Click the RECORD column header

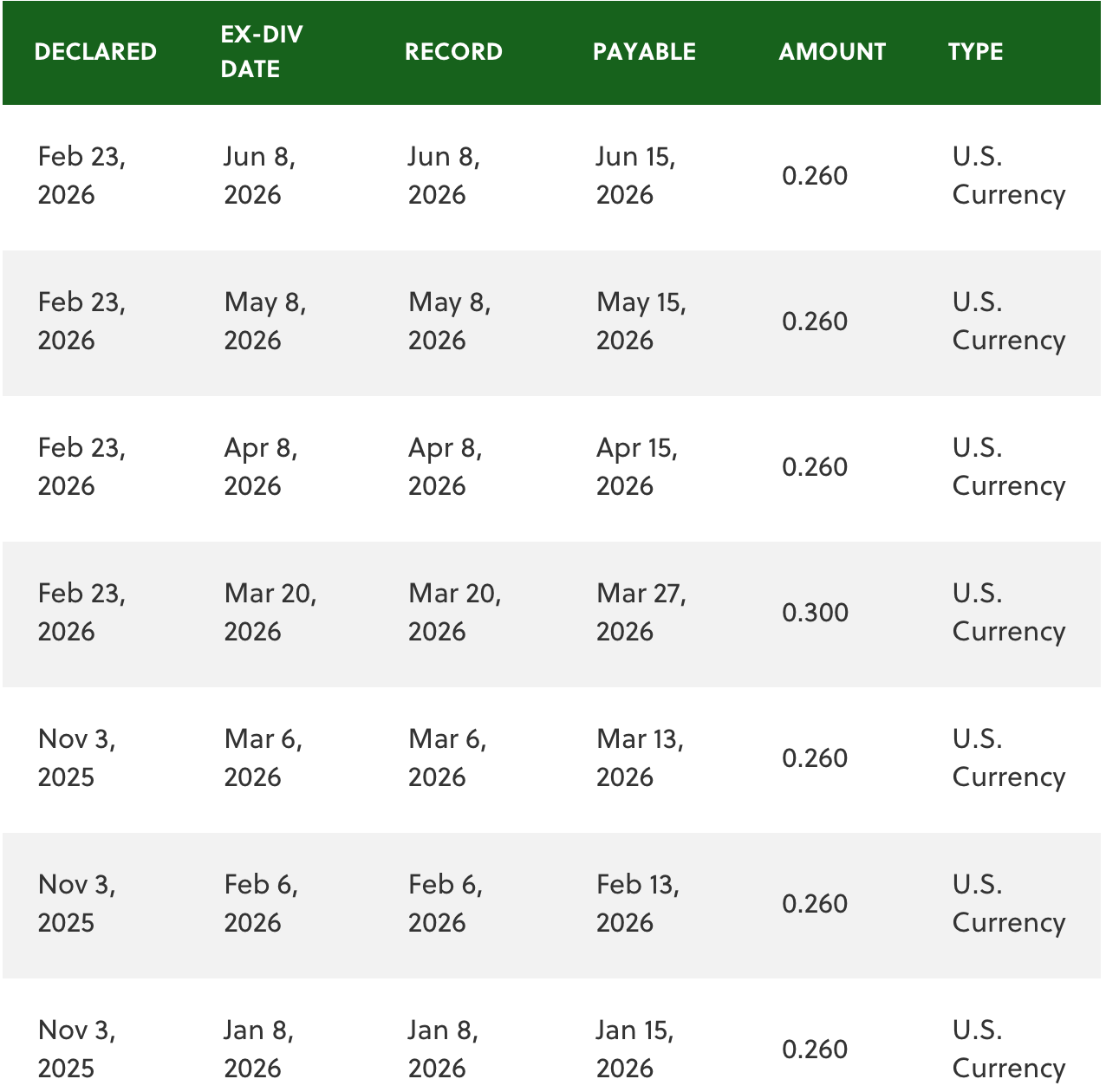point(453,52)
